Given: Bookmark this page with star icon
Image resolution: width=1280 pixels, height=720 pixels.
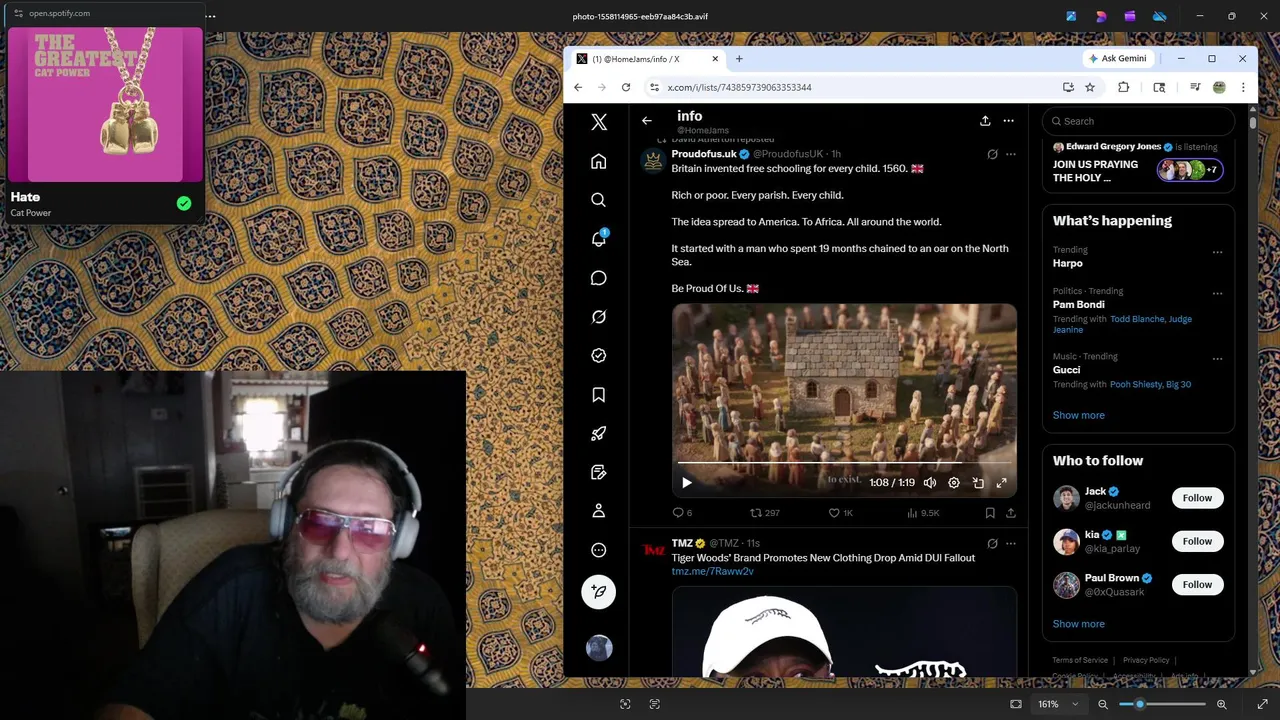Looking at the screenshot, I should [x=1090, y=87].
